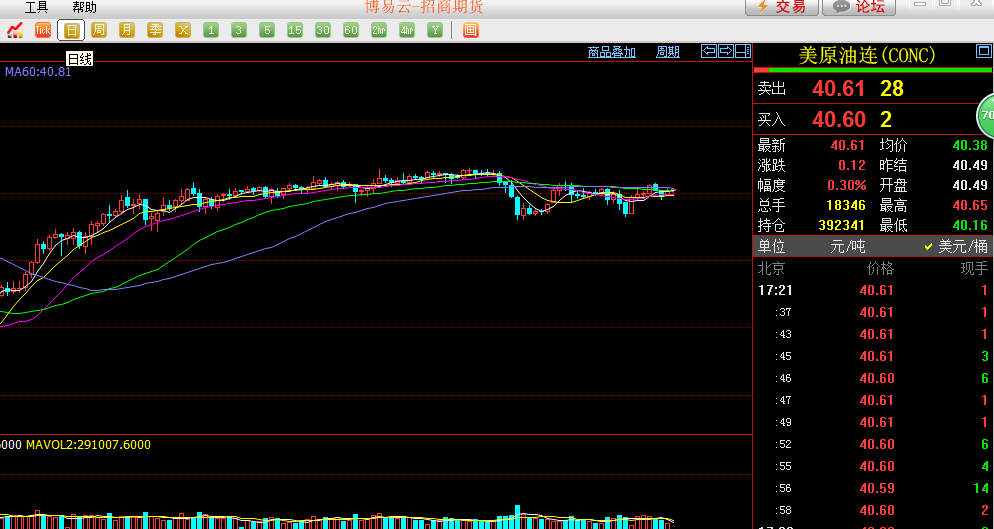This screenshot has width=994, height=529.
Task: Select the 美元/桶 unit option
Action: pyautogui.click(x=962, y=246)
